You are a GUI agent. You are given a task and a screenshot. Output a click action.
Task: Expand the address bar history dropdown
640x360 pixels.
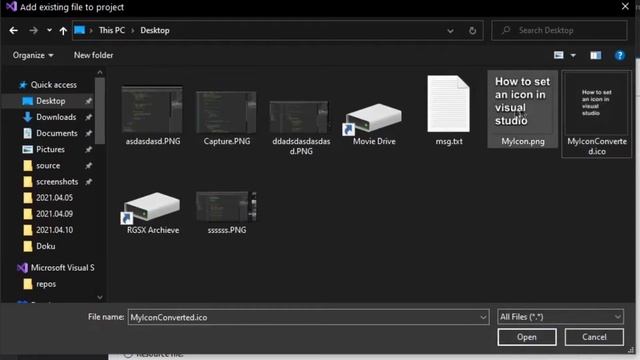450,31
